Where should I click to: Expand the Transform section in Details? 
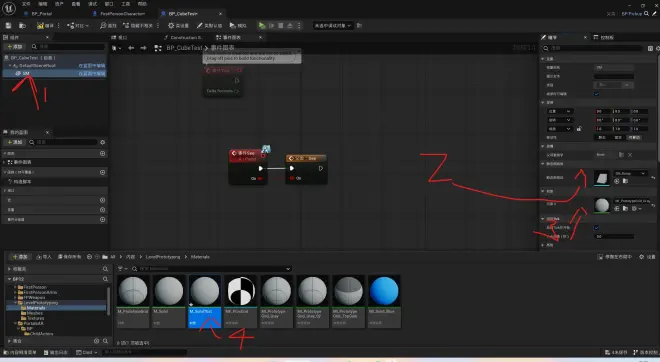(543, 102)
